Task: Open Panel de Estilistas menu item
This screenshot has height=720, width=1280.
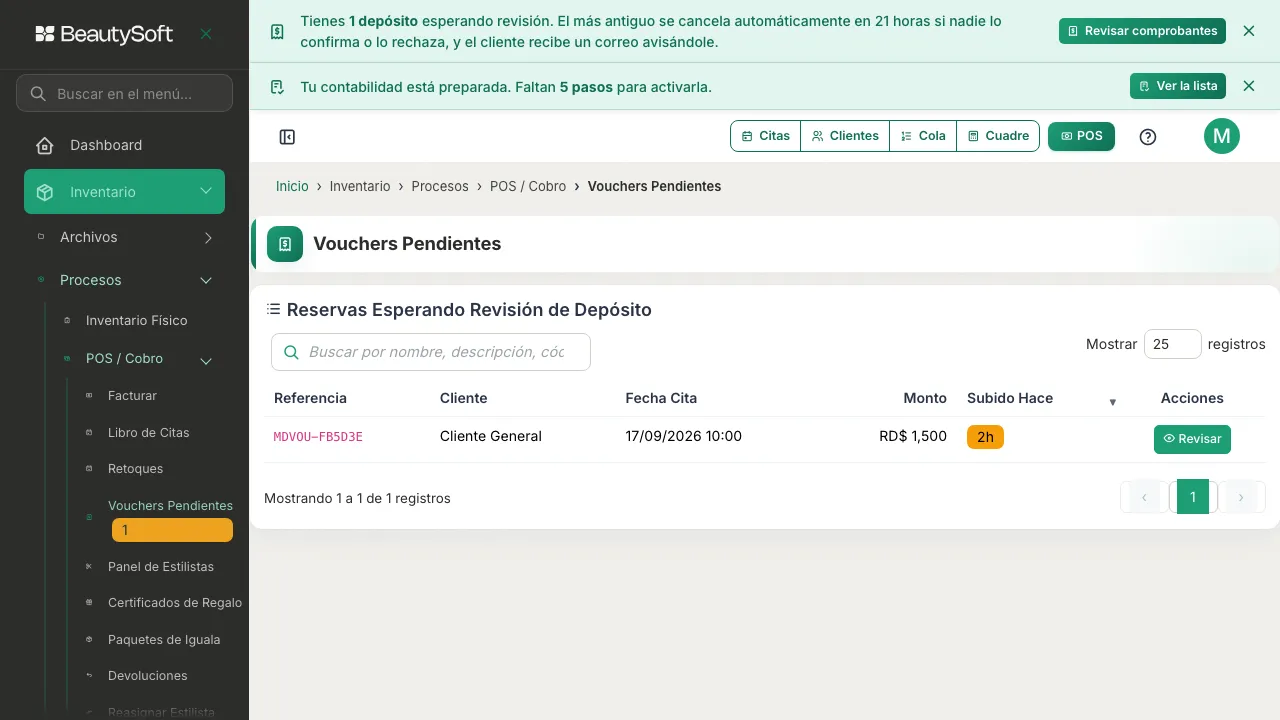Action: point(161,567)
